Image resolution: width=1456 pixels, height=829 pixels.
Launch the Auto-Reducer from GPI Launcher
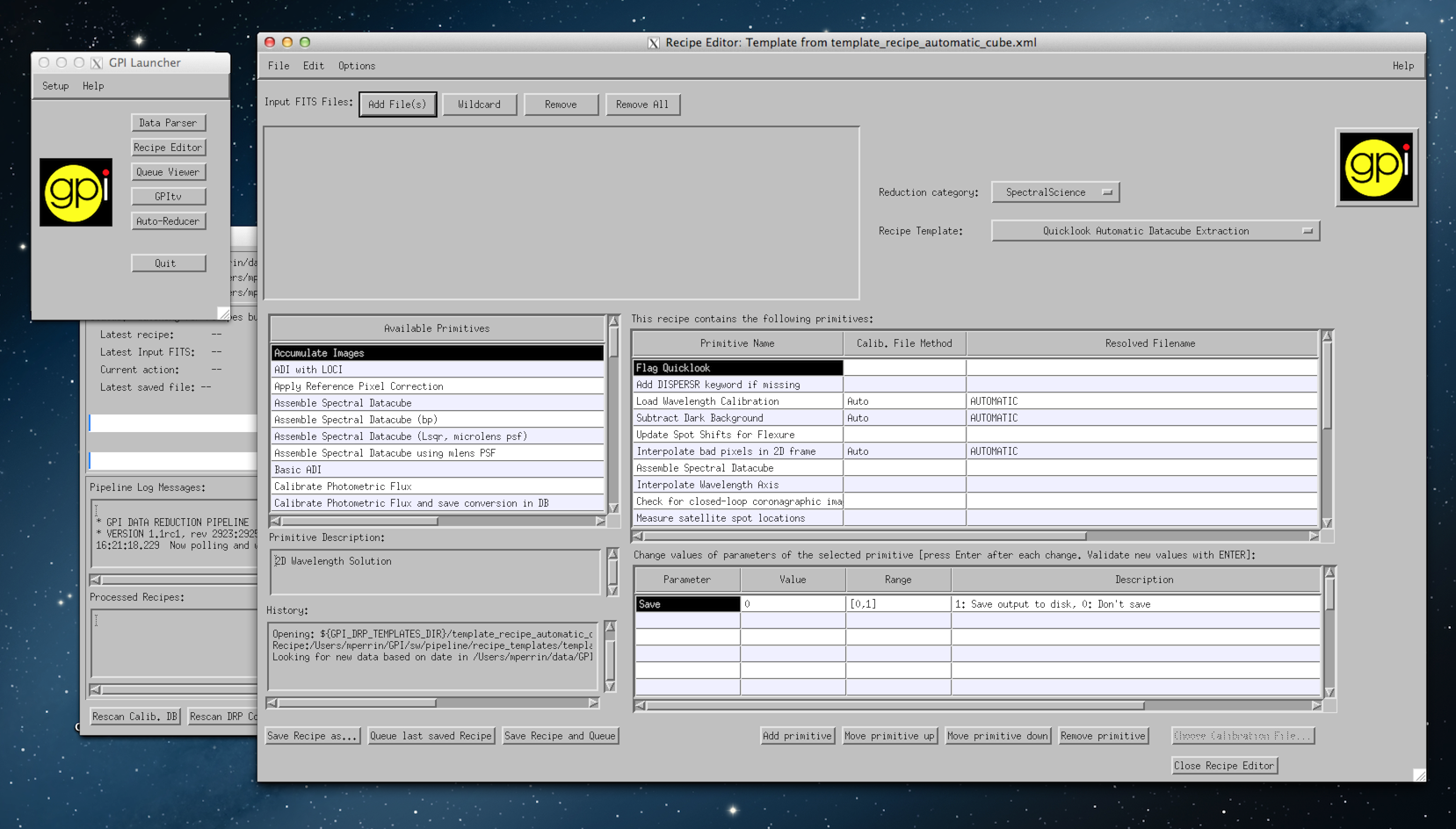(168, 221)
